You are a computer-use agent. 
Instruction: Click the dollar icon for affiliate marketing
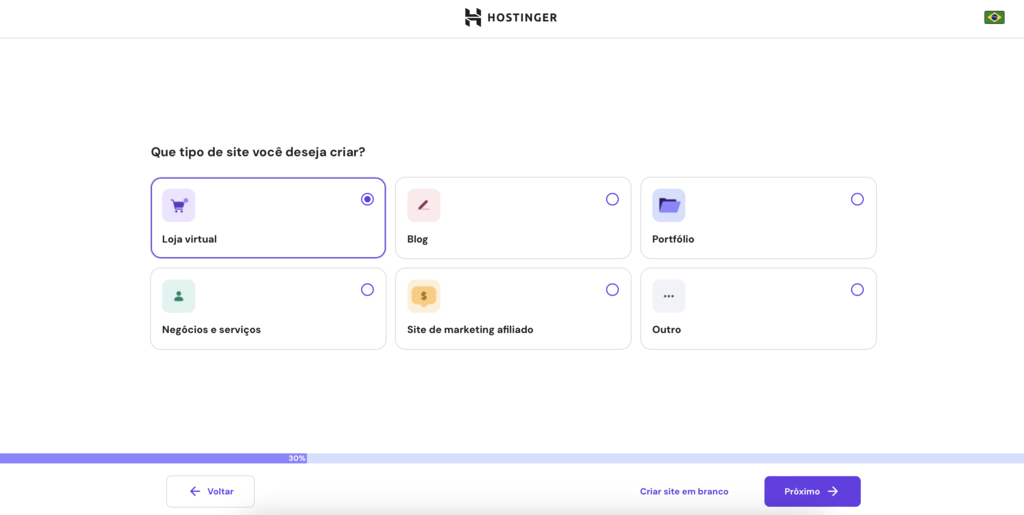click(423, 296)
